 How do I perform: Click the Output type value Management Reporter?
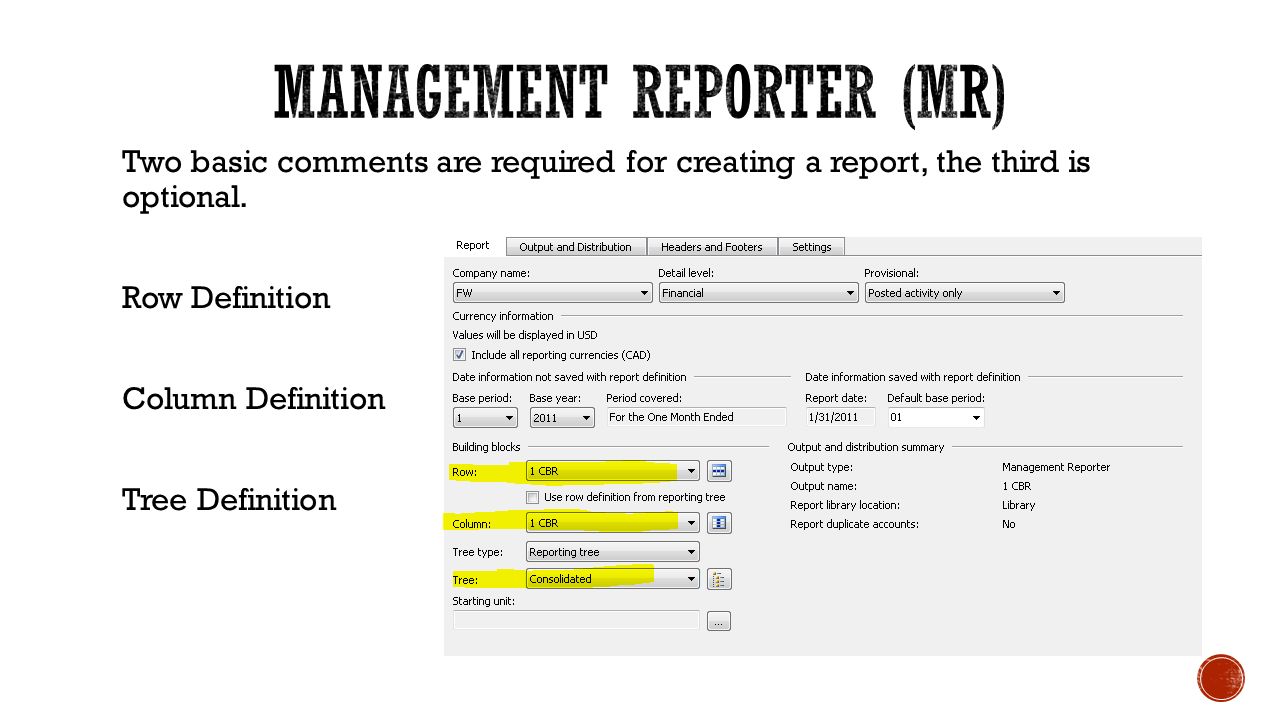pyautogui.click(x=1056, y=467)
